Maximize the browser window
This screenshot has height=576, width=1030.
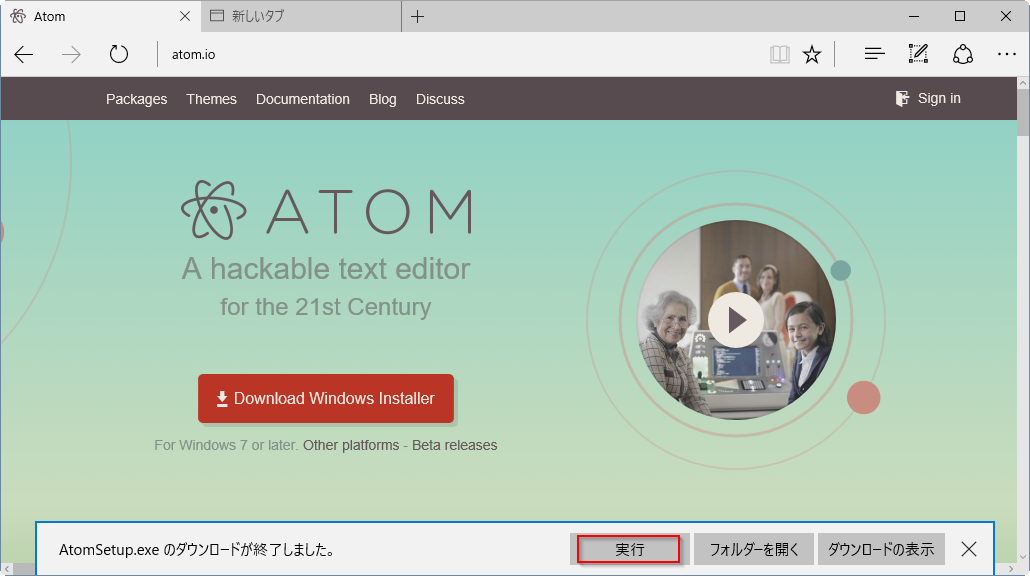tap(960, 16)
